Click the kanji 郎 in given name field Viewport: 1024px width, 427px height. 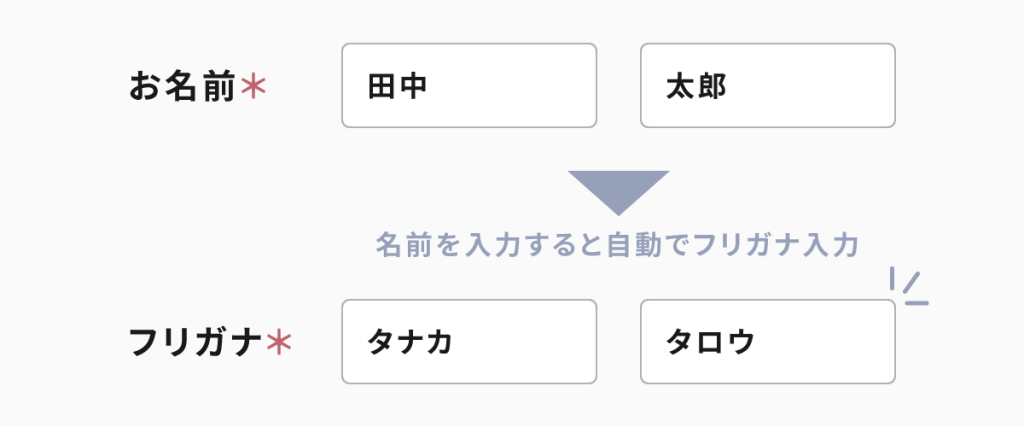tap(712, 87)
